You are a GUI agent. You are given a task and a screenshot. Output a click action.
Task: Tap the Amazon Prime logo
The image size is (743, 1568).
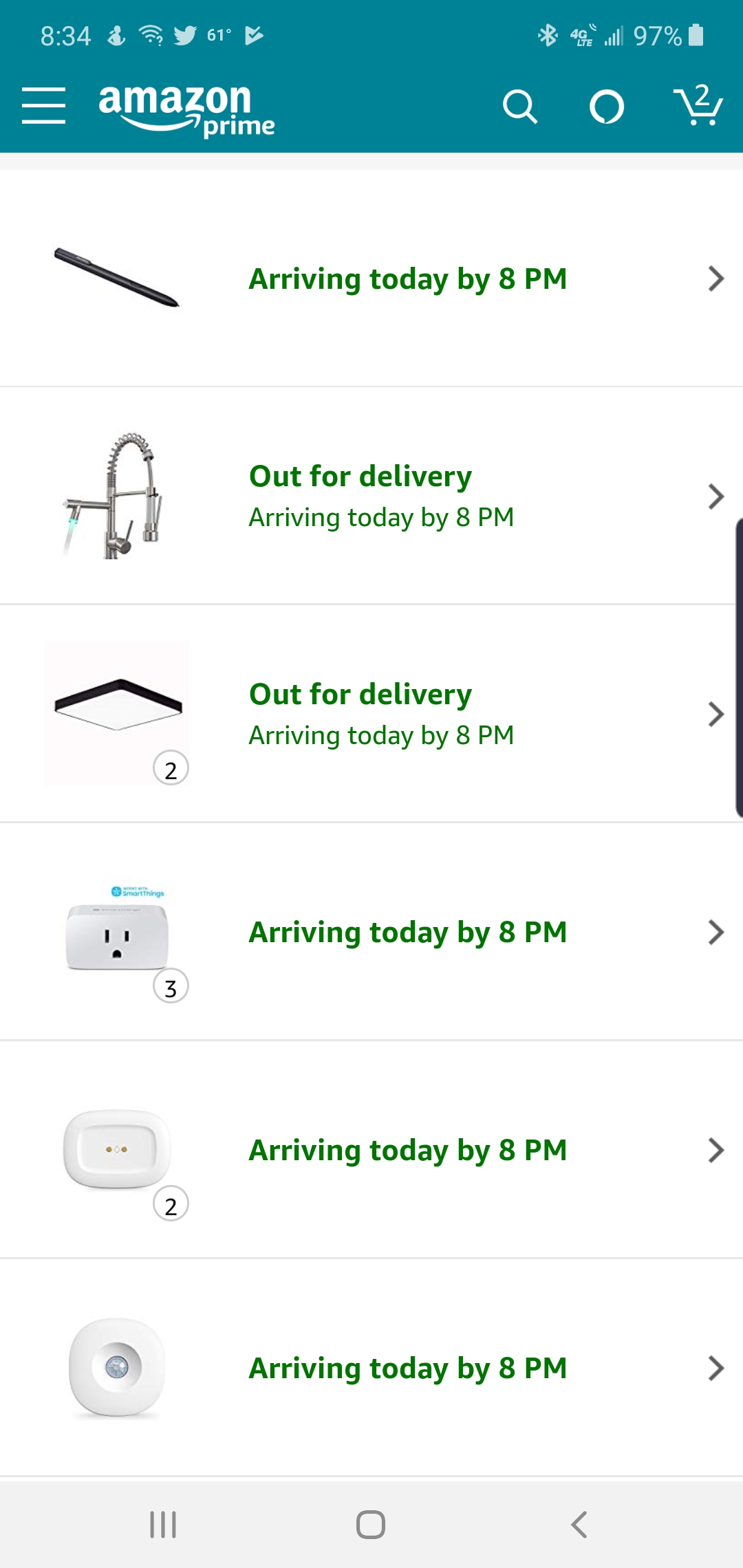click(x=186, y=108)
